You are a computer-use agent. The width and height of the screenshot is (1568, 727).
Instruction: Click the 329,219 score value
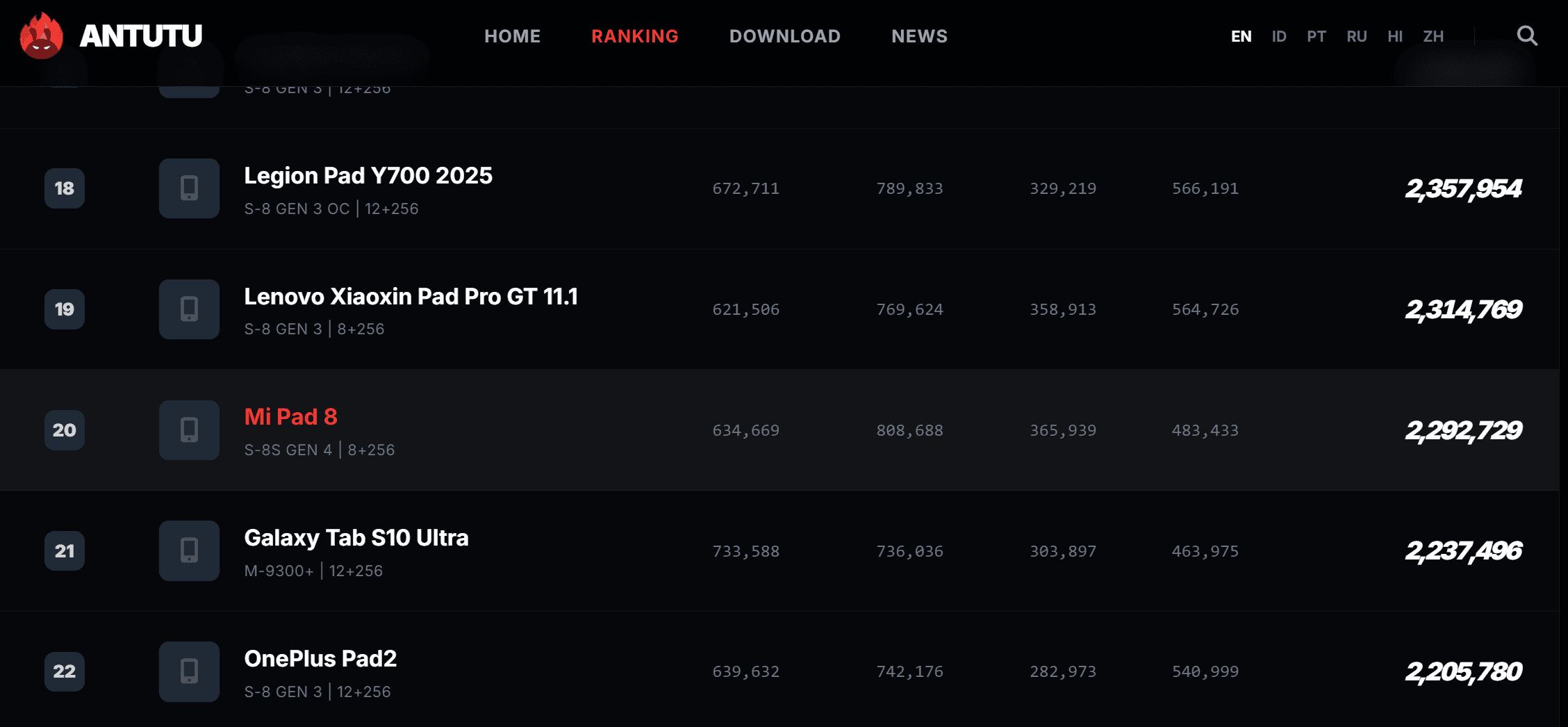coord(1063,188)
